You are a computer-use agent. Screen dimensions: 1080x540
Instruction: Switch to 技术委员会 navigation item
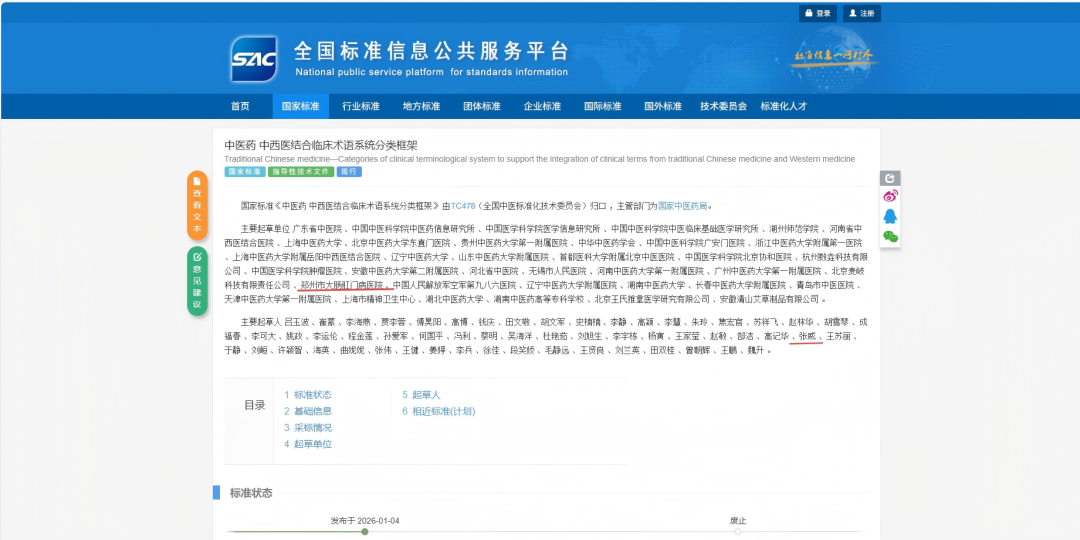[x=723, y=106]
